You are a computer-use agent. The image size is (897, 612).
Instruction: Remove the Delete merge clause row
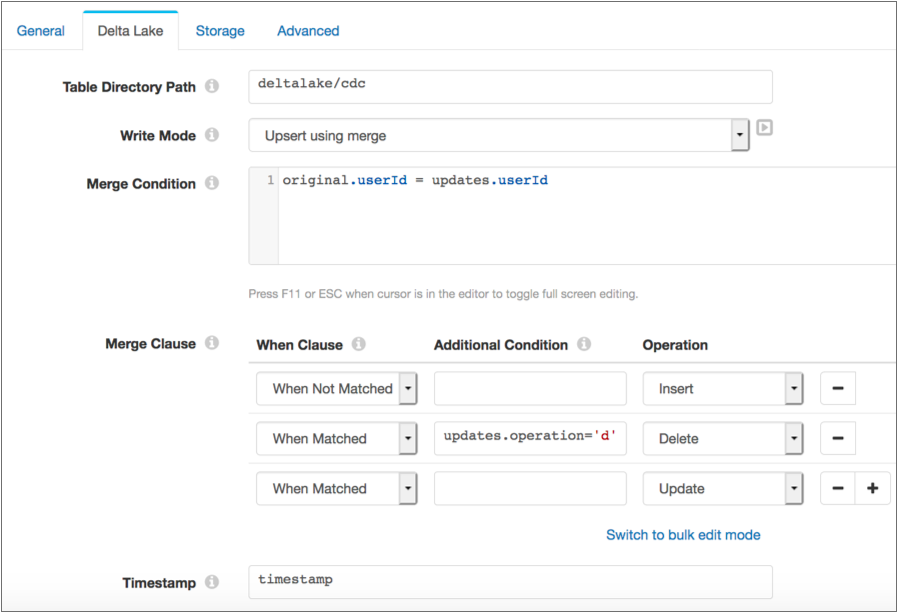coord(838,438)
